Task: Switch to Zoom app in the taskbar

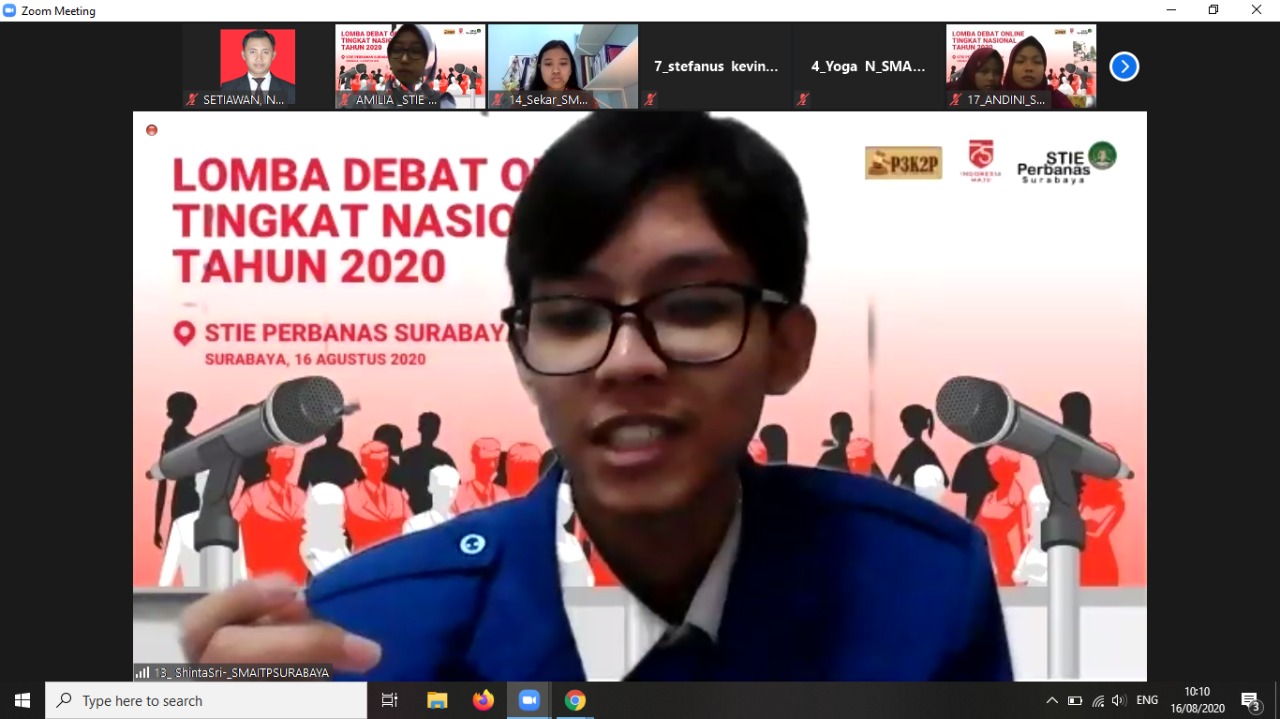Action: point(529,700)
